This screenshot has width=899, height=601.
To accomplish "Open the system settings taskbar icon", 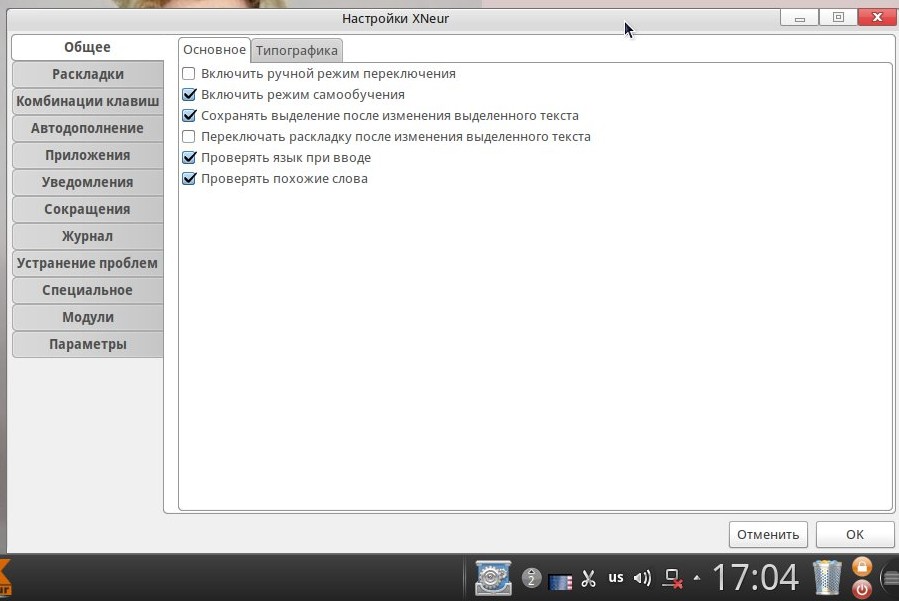I will coord(493,577).
